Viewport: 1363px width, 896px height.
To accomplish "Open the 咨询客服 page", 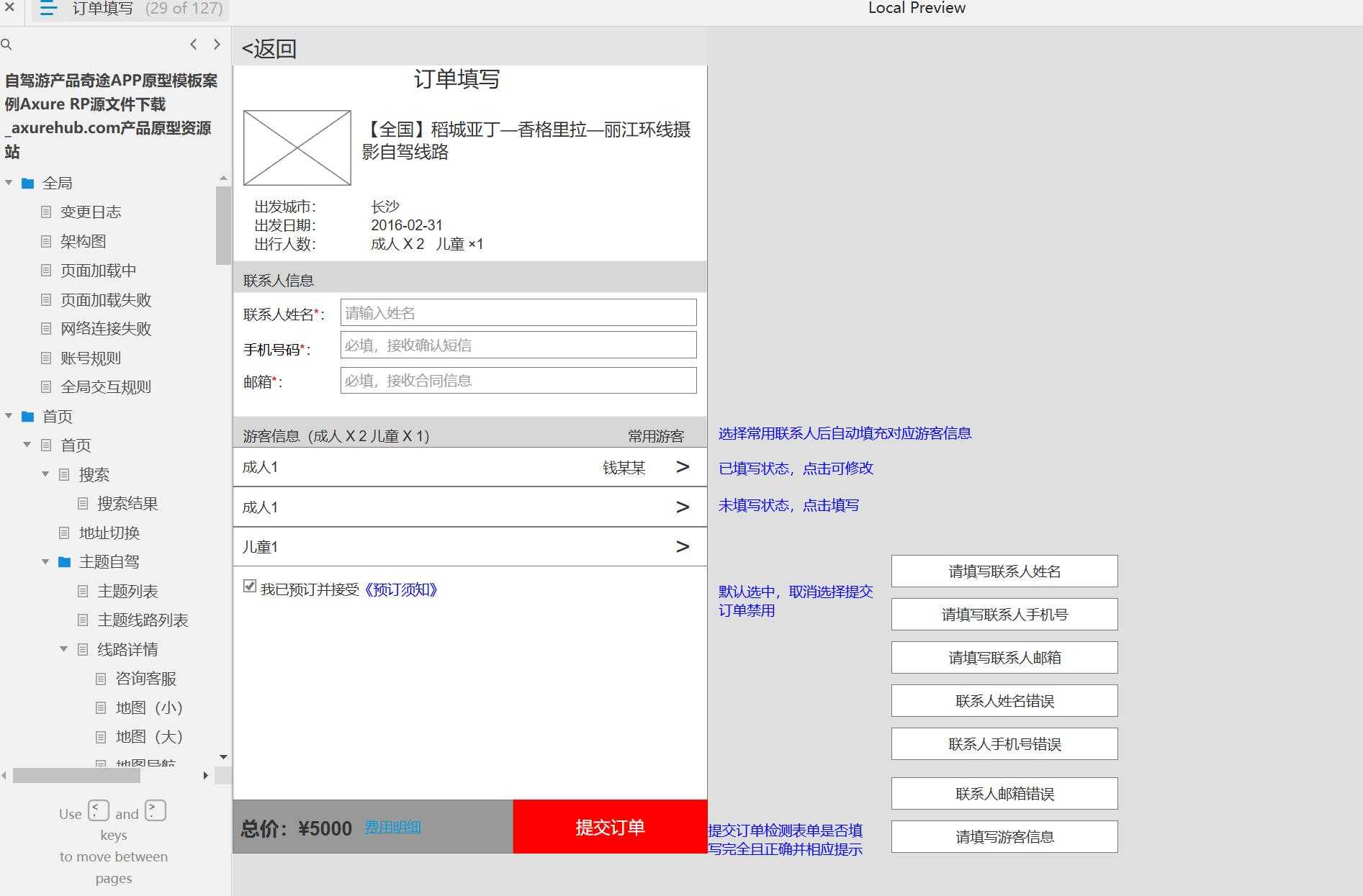I will [x=146, y=679].
